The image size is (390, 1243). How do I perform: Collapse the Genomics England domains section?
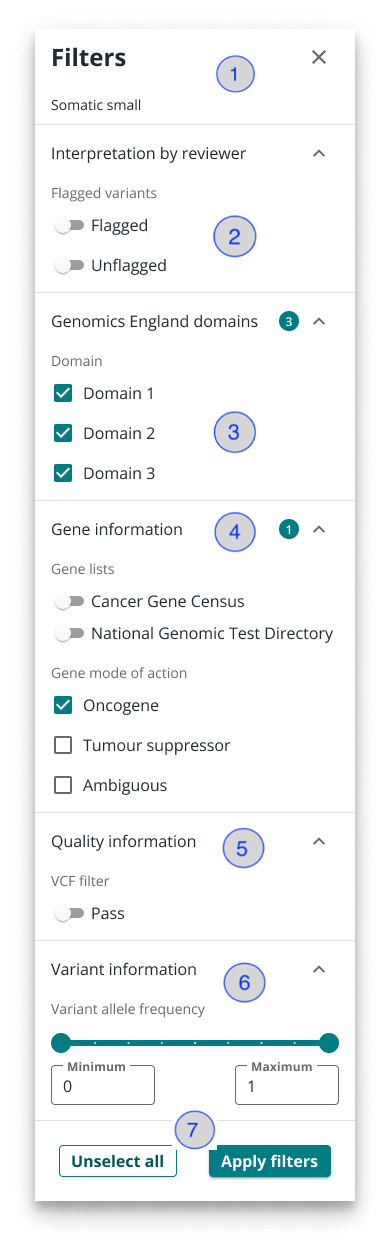[x=319, y=322]
